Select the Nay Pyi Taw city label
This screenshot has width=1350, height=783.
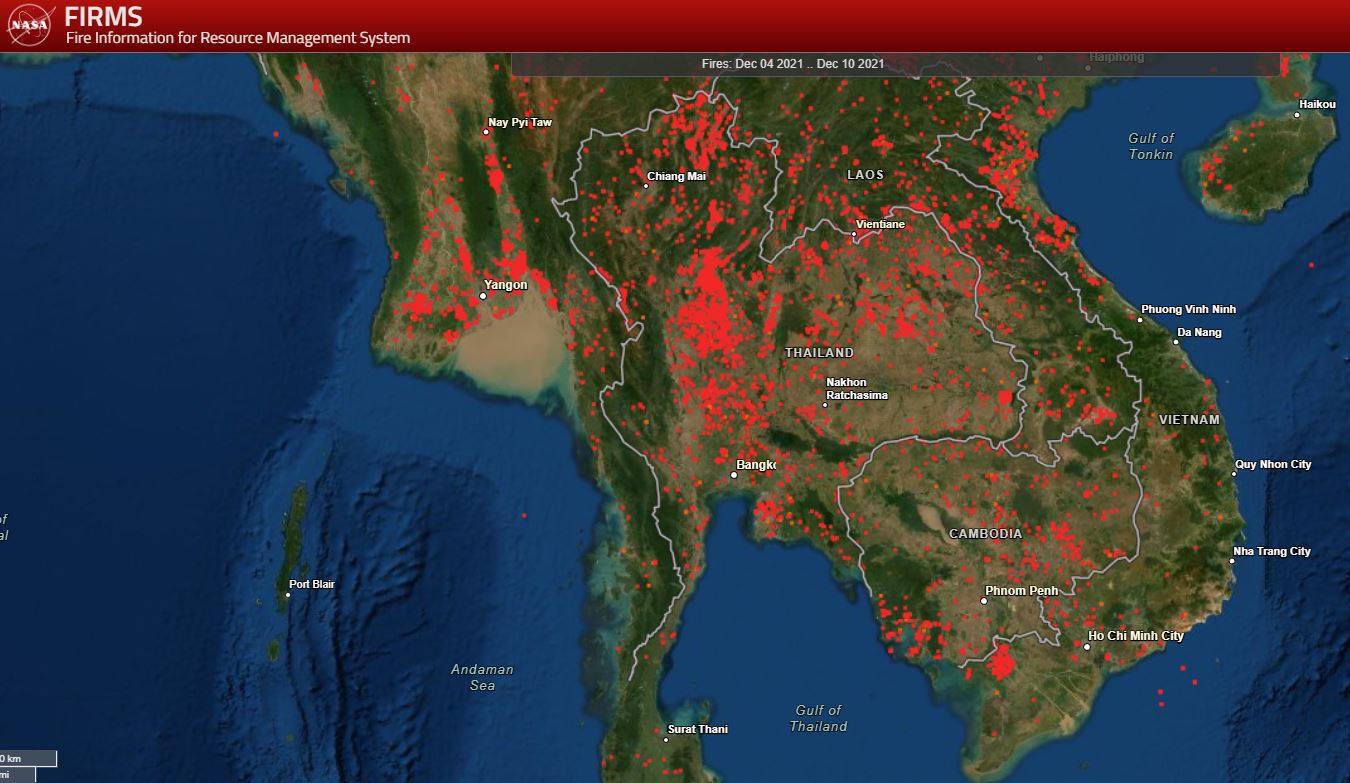point(519,123)
